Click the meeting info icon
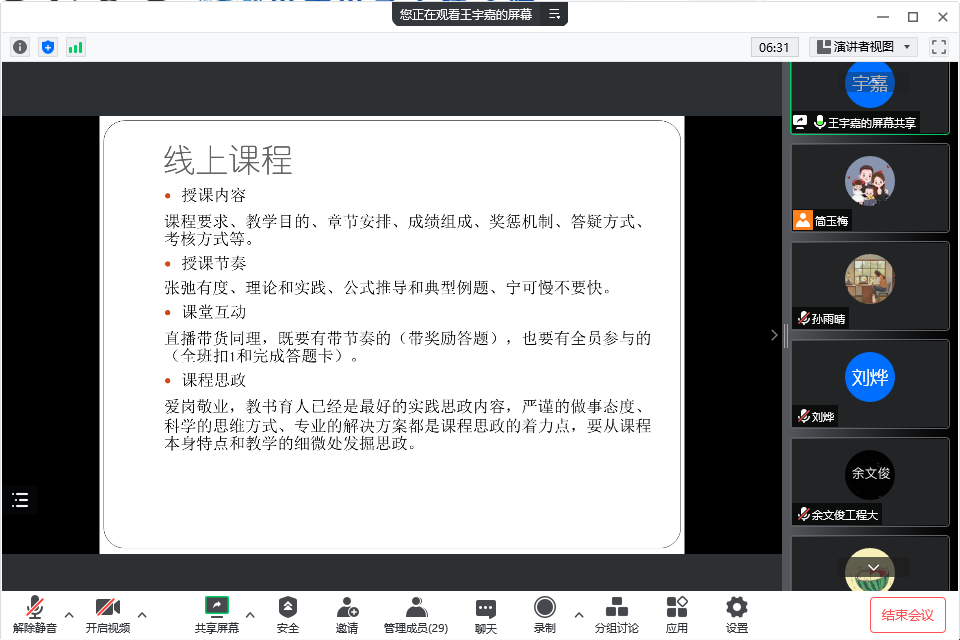The height and width of the screenshot is (640, 960). (20, 47)
